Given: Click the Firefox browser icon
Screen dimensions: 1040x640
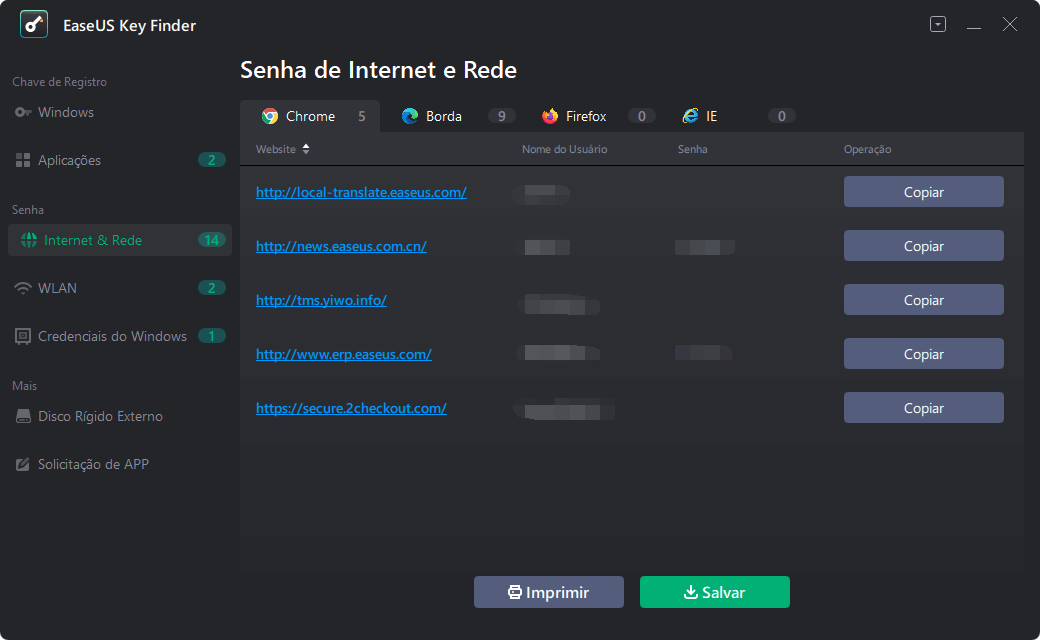Looking at the screenshot, I should click(550, 116).
